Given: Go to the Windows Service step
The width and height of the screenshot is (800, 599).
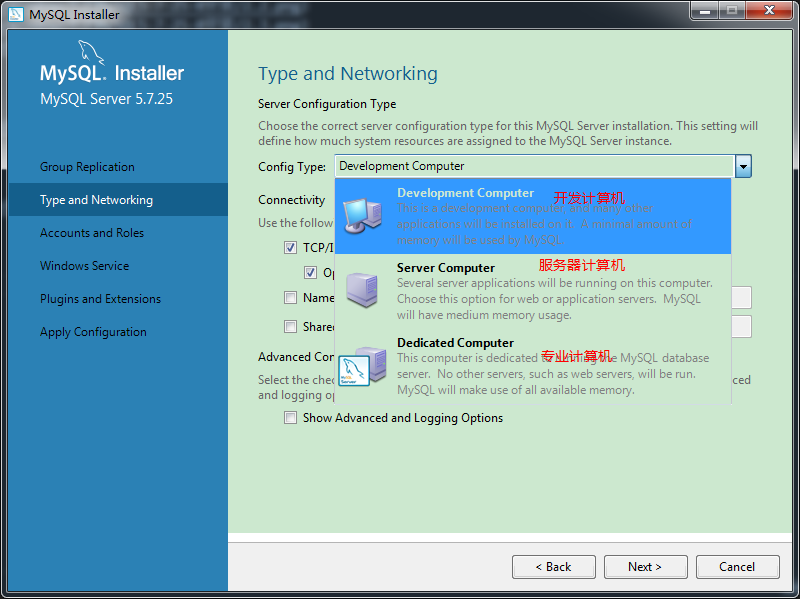Looking at the screenshot, I should [84, 266].
